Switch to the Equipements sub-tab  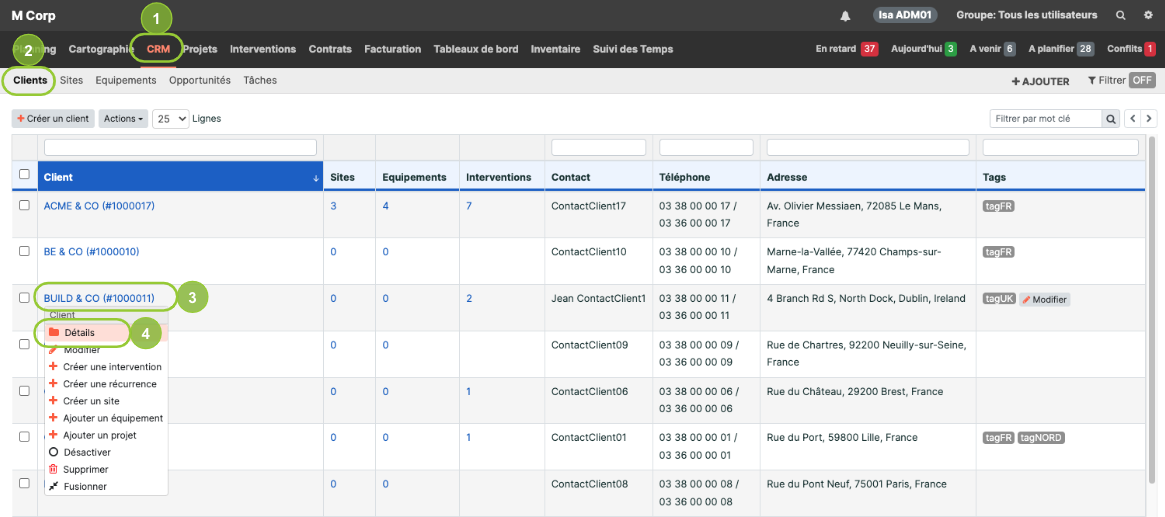point(126,80)
